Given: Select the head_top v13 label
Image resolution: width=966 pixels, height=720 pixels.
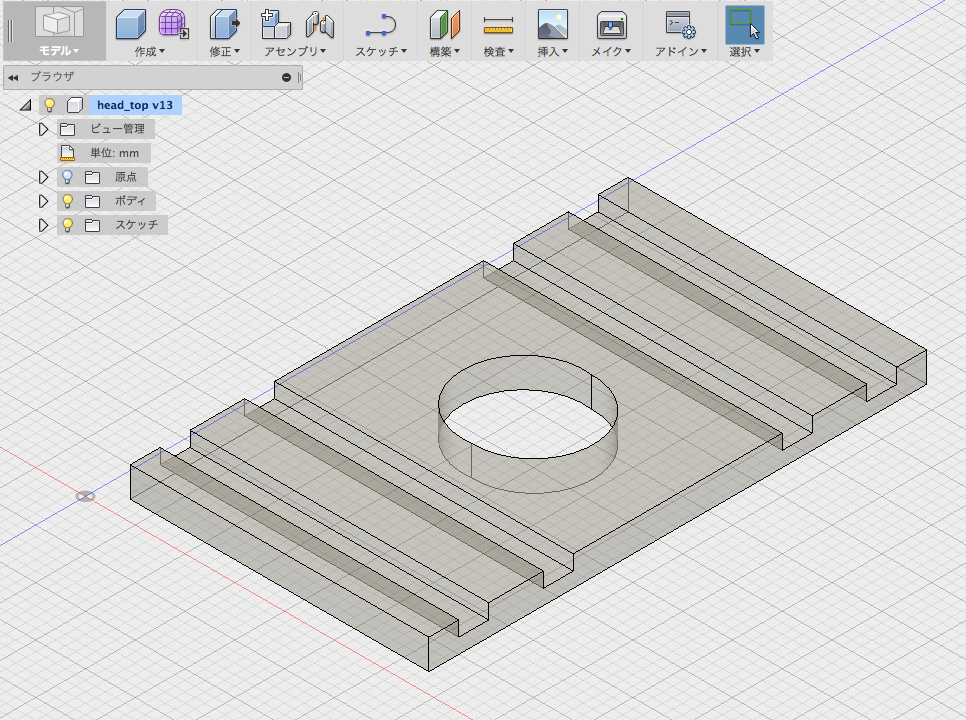Looking at the screenshot, I should (135, 105).
